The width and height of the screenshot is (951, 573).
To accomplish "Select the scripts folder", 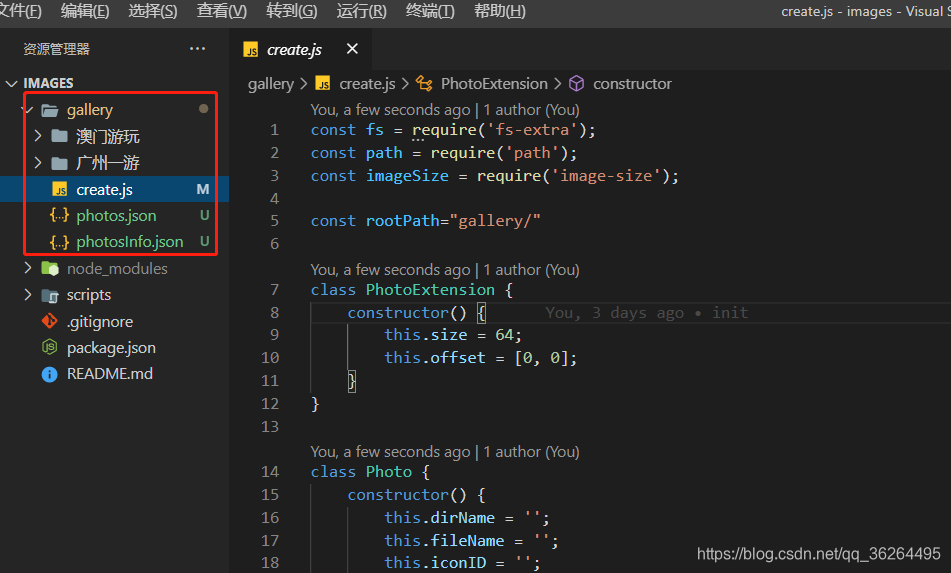I will [89, 295].
